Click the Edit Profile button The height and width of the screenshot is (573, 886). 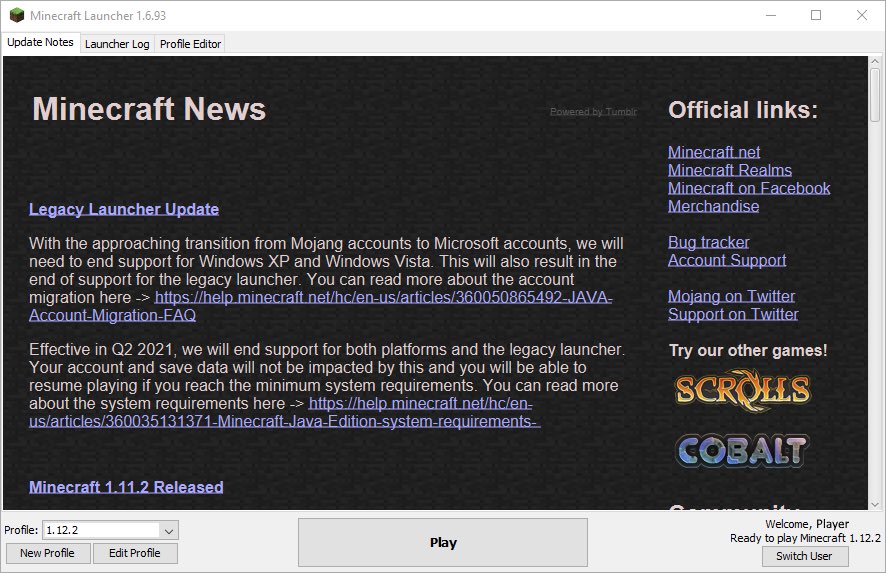click(x=134, y=553)
